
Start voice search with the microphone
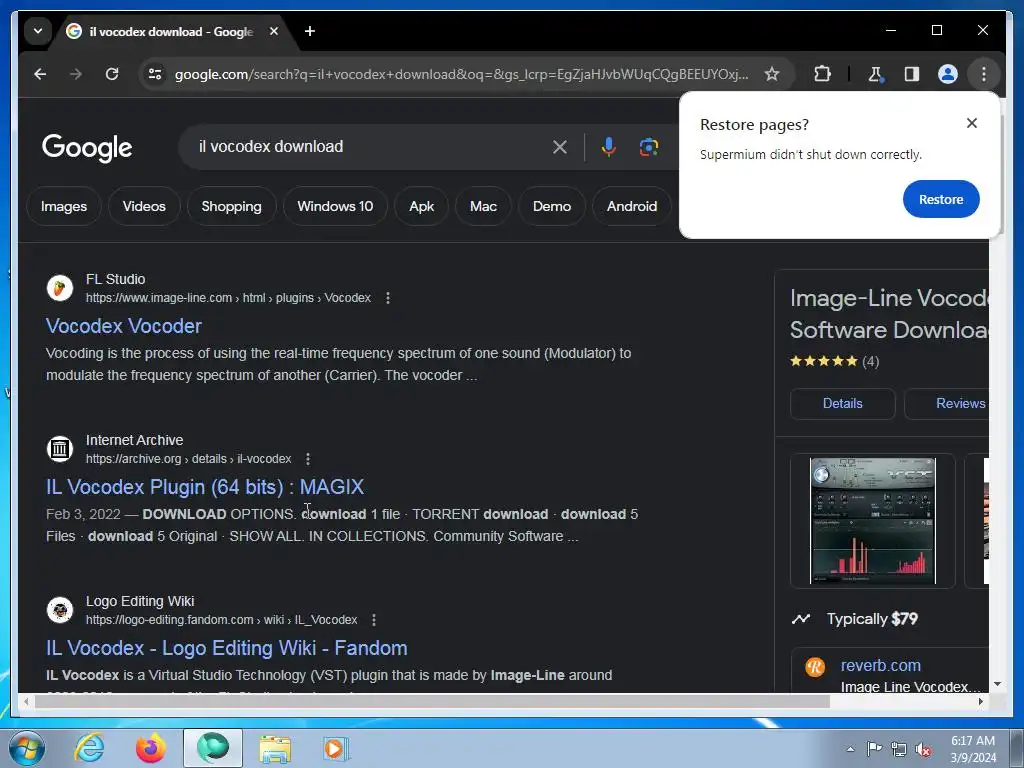(x=609, y=147)
